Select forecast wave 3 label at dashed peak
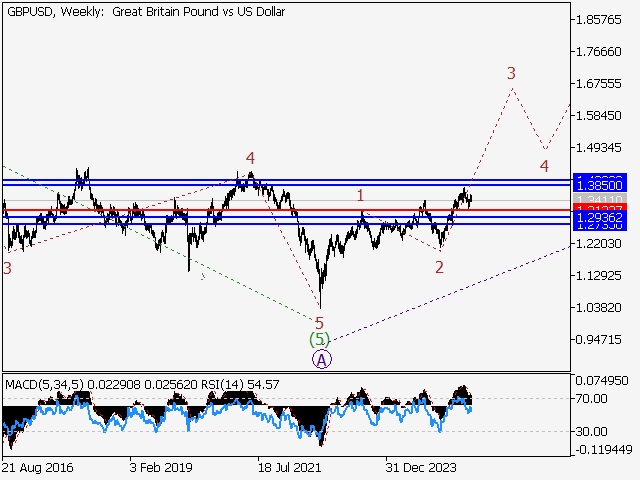This screenshot has height=480, width=640. (511, 73)
